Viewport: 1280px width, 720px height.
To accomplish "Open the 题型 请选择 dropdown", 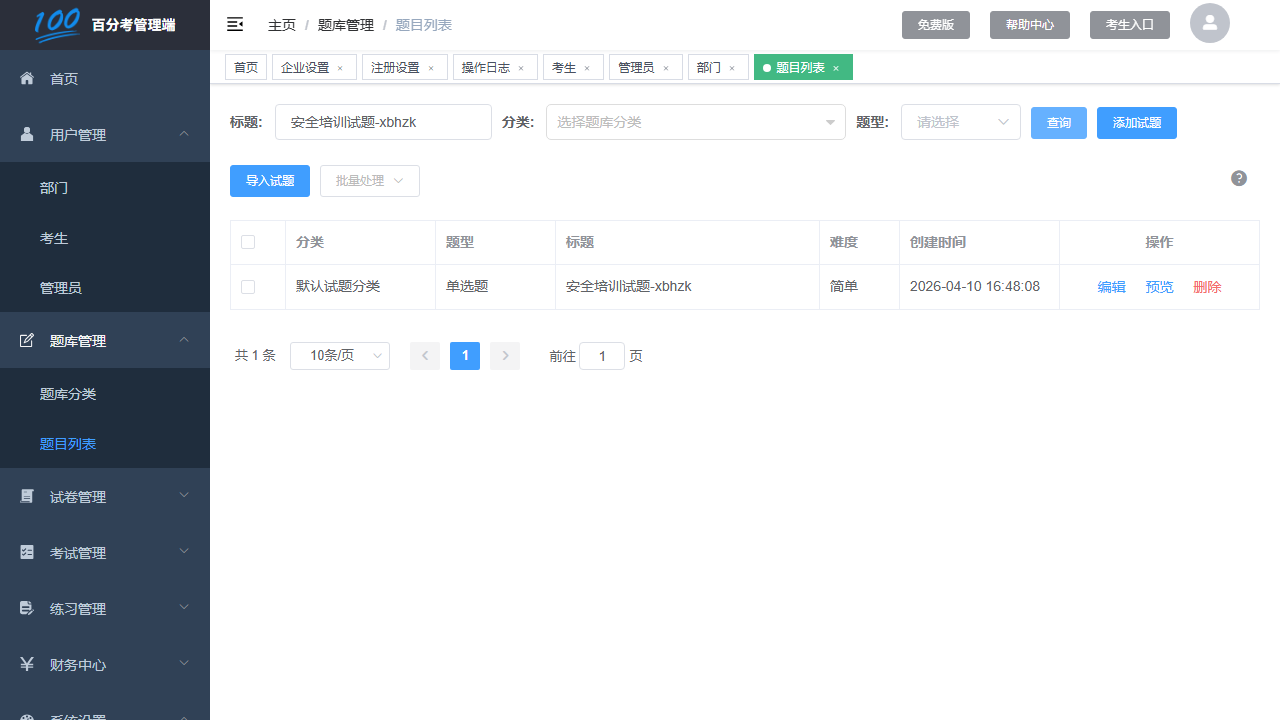I will coord(961,122).
